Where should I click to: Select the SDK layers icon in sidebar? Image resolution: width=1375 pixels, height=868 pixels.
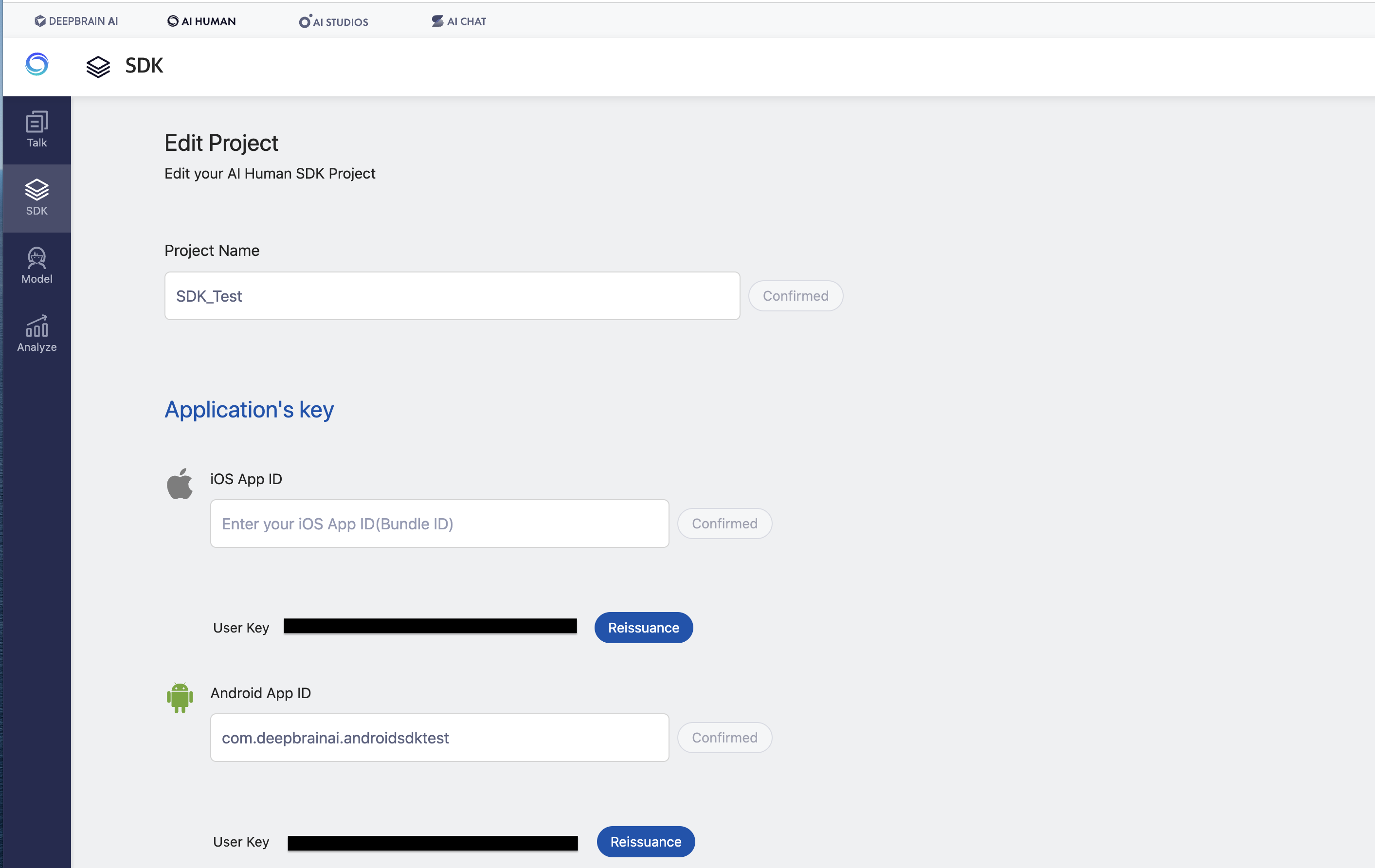tap(37, 190)
